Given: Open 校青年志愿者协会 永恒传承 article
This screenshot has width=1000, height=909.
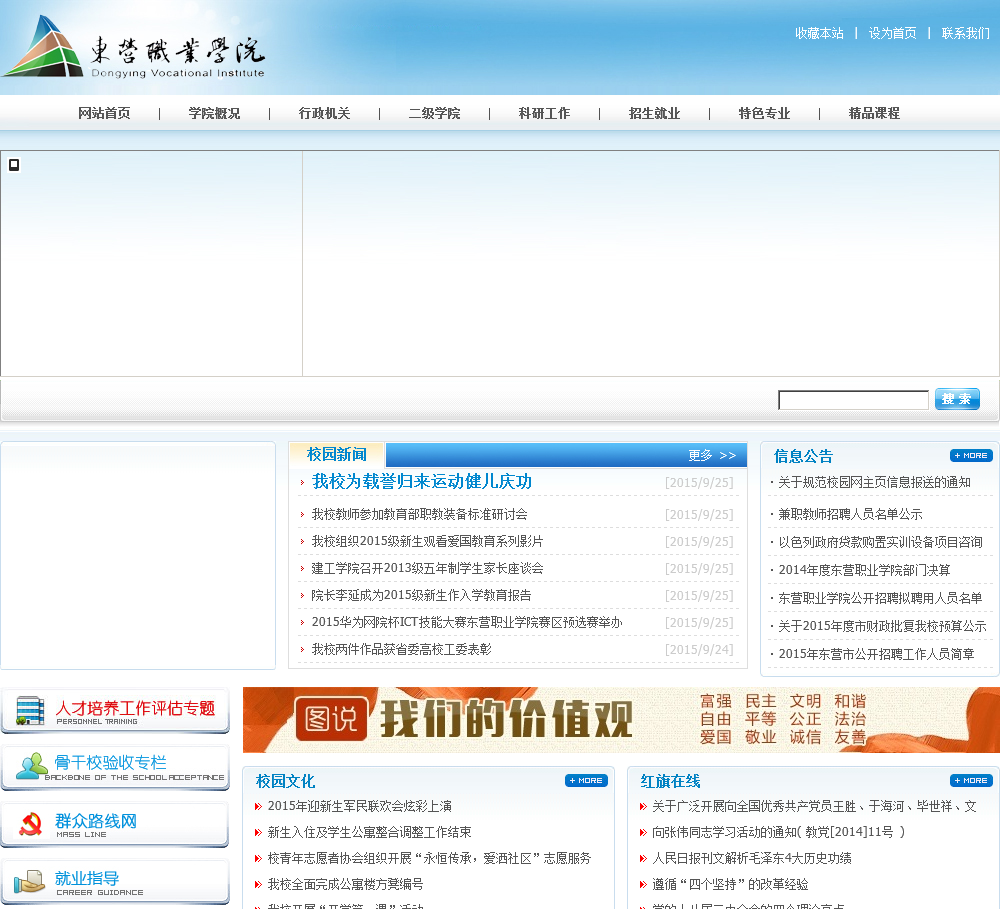Looking at the screenshot, I should pos(429,859).
